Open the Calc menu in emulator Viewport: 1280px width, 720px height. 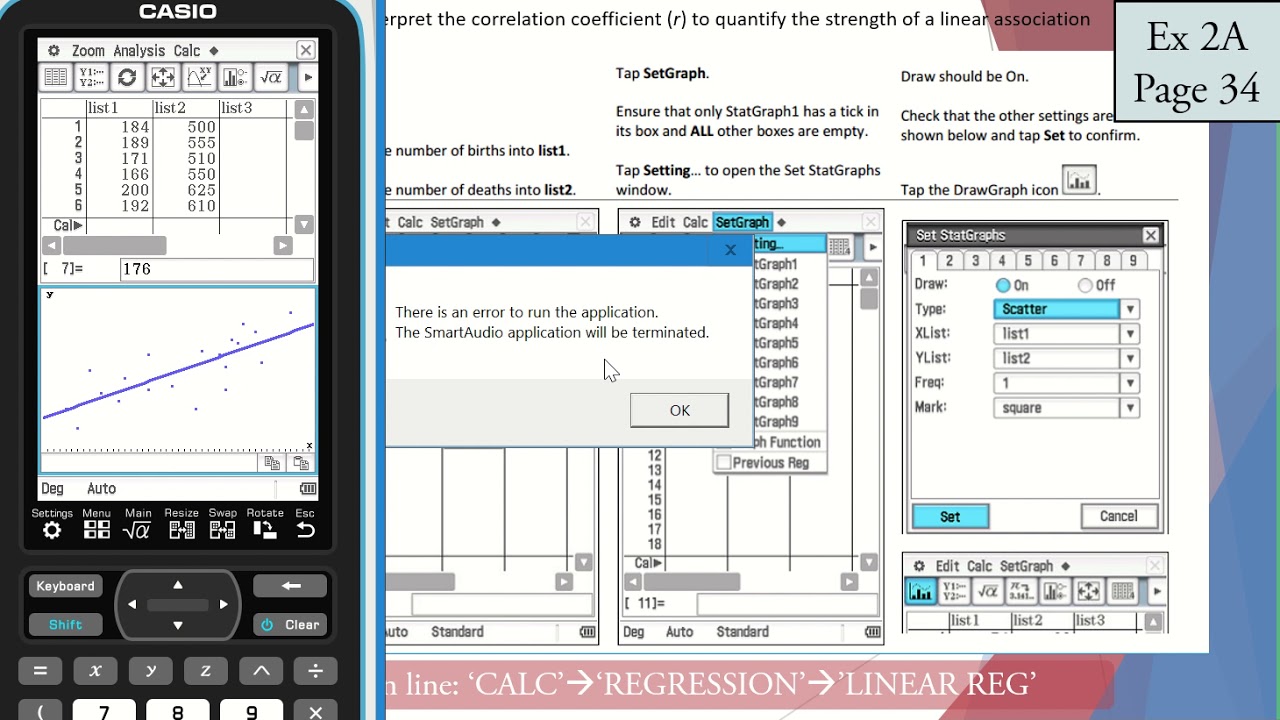tap(186, 50)
